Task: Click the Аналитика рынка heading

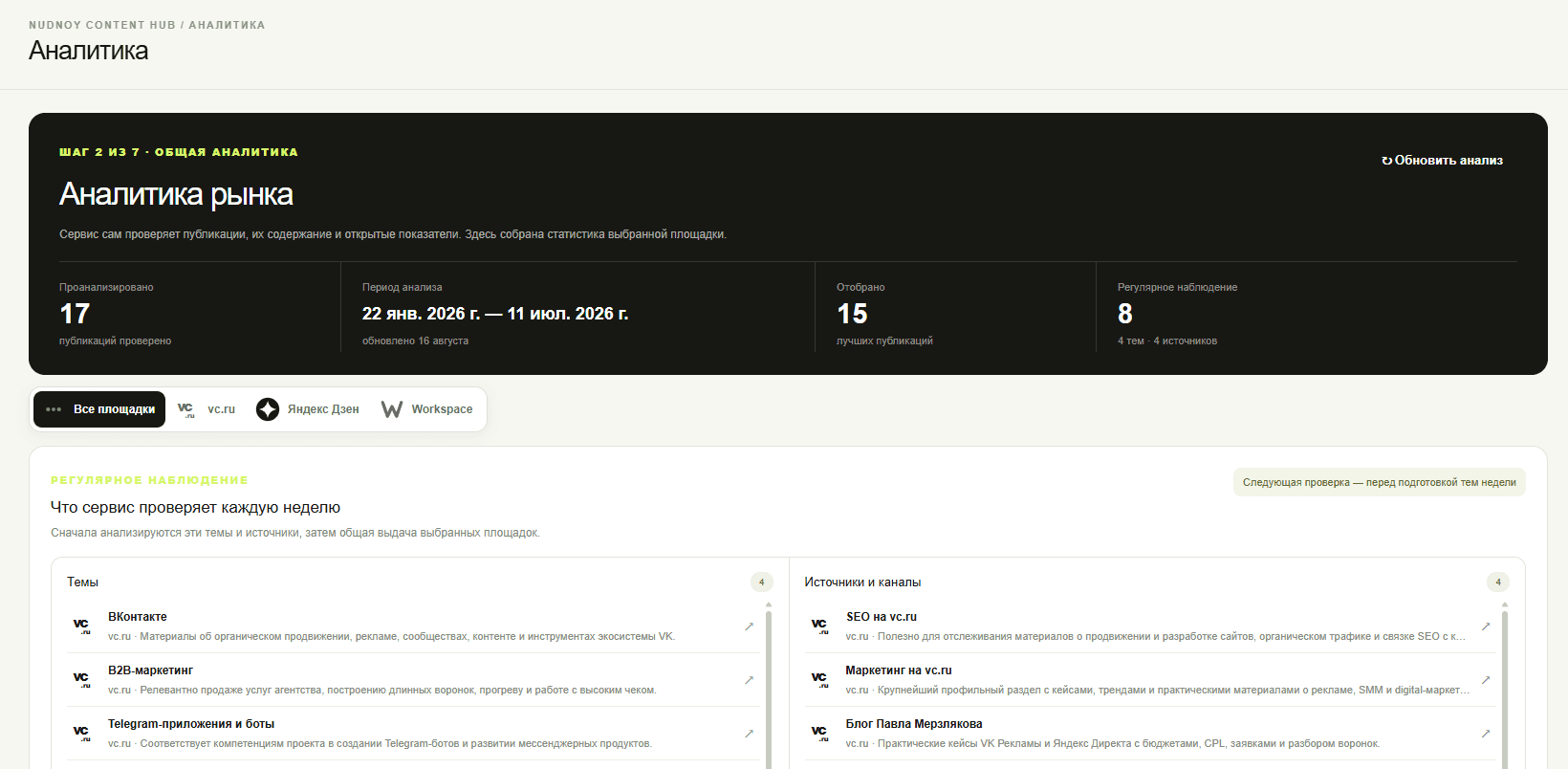Action: [176, 194]
